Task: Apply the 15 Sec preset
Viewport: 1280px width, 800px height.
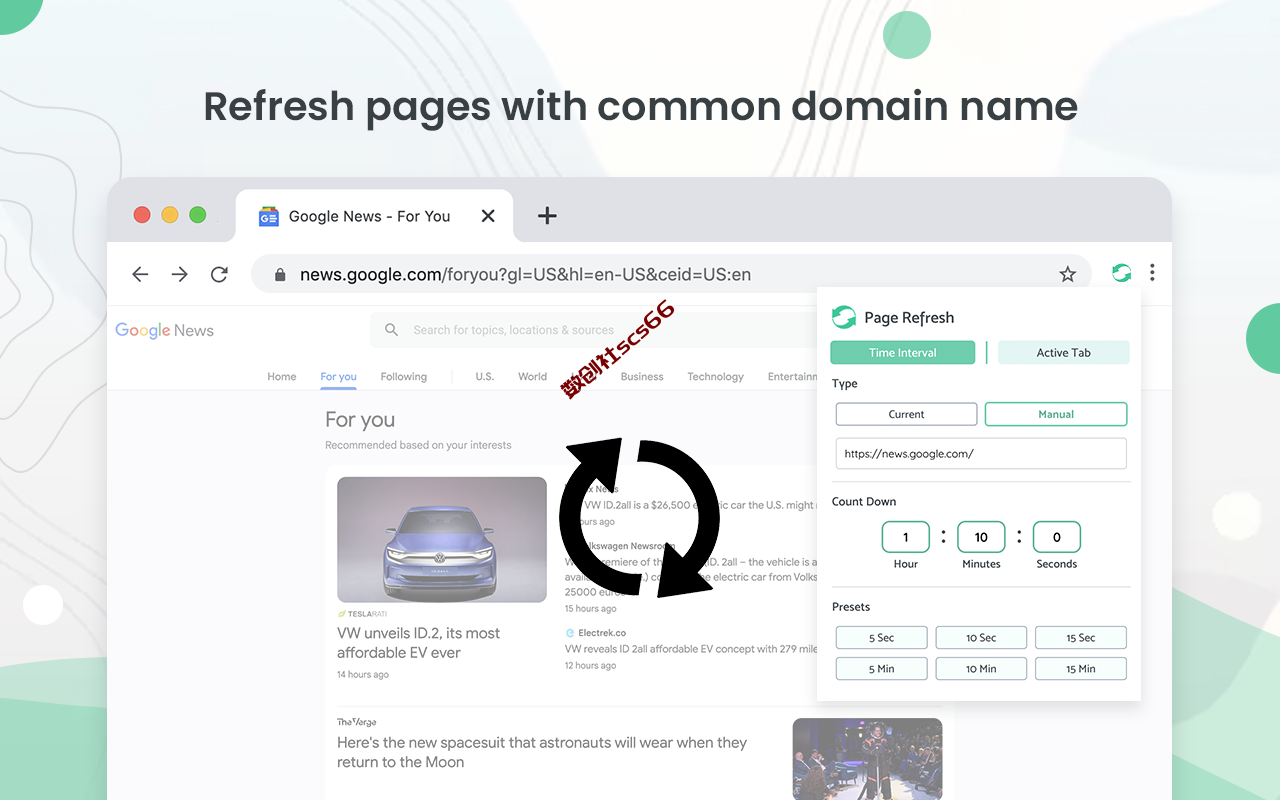Action: tap(1081, 638)
